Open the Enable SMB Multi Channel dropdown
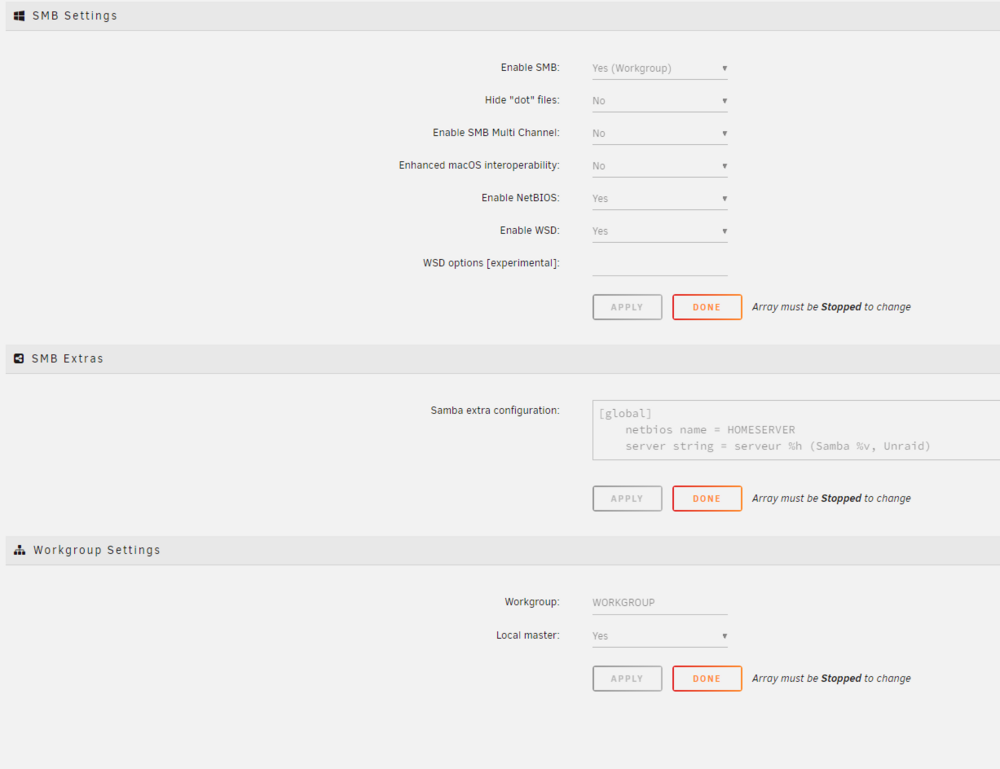The image size is (1000, 769). (659, 133)
